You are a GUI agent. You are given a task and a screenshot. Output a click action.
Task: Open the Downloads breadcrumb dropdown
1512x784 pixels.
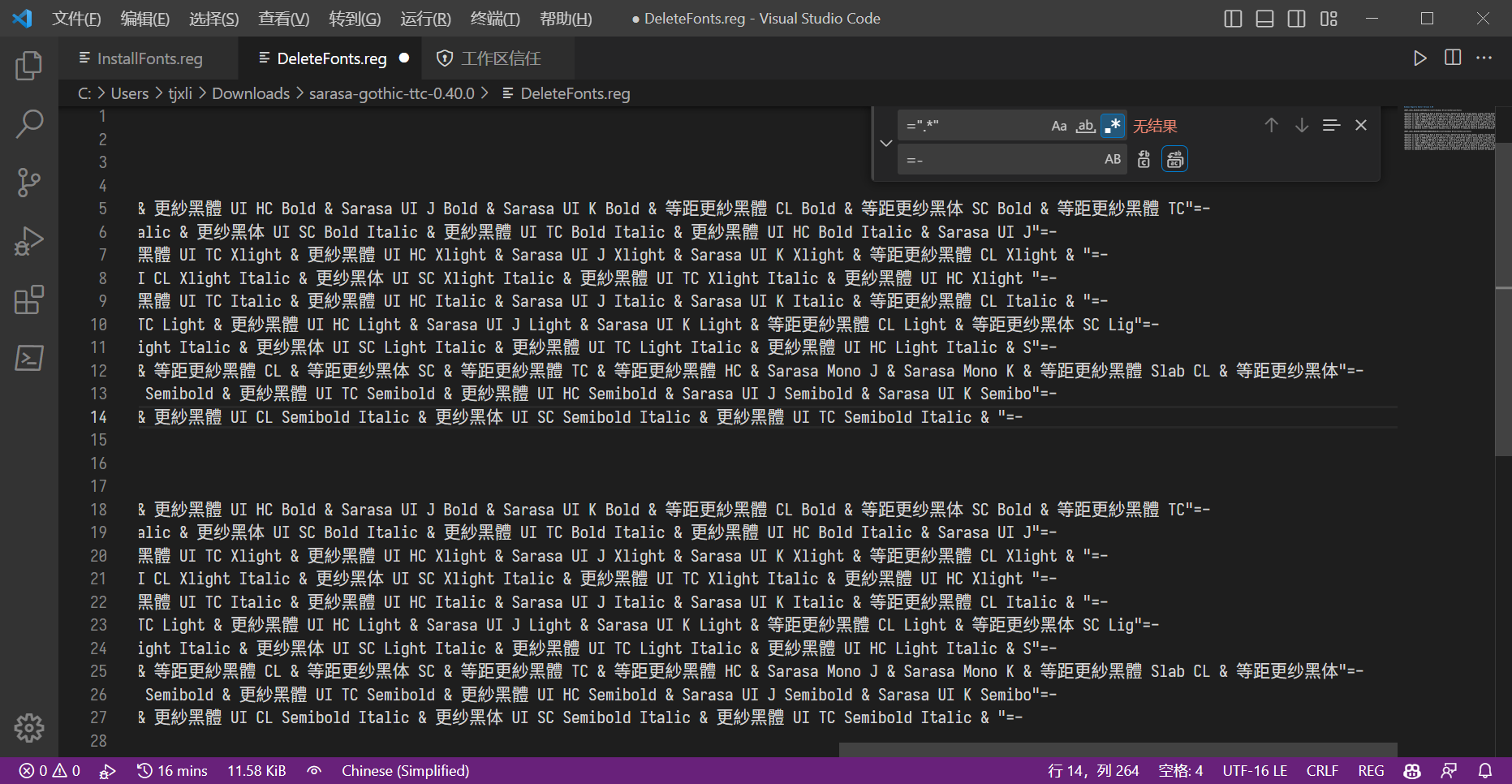[250, 93]
